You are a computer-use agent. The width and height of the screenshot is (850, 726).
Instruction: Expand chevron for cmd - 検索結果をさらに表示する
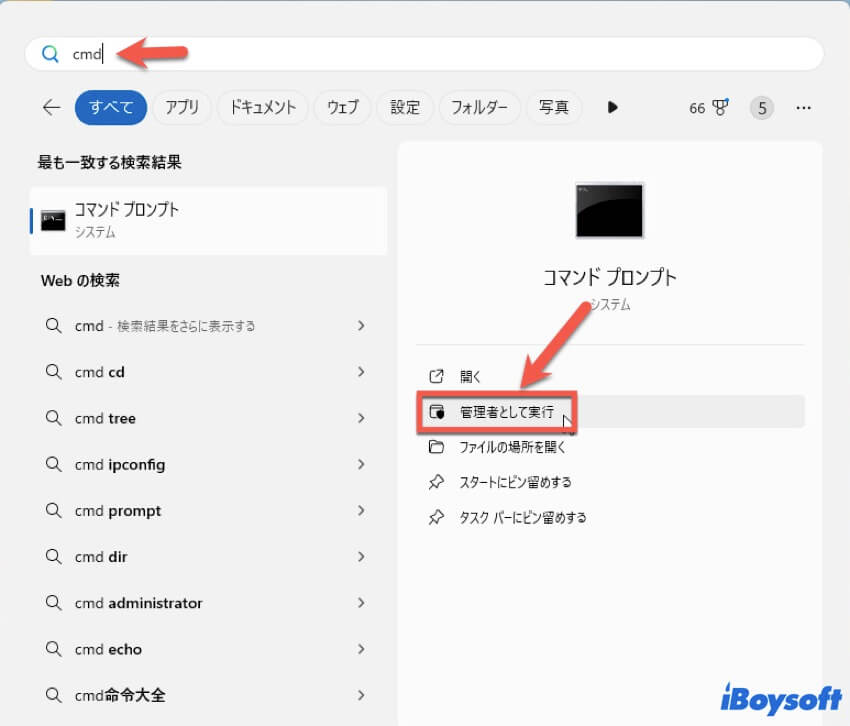pos(361,326)
